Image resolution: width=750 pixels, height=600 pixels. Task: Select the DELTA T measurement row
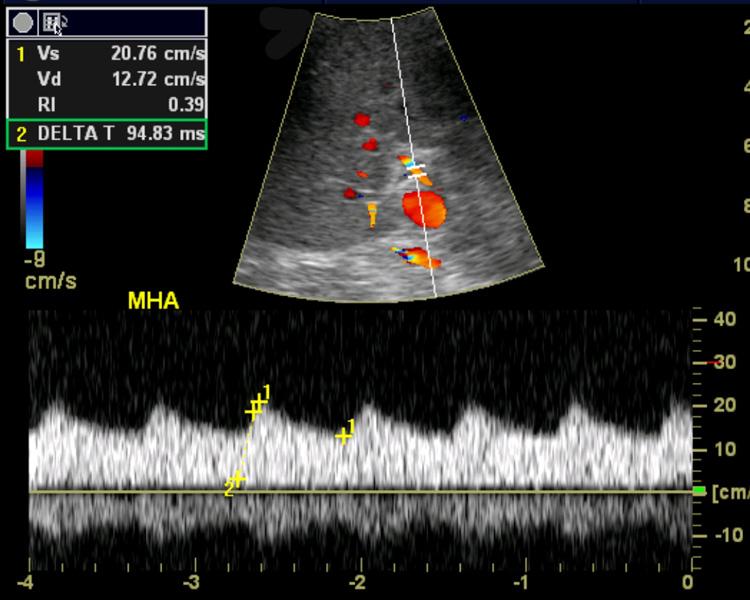[x=107, y=134]
